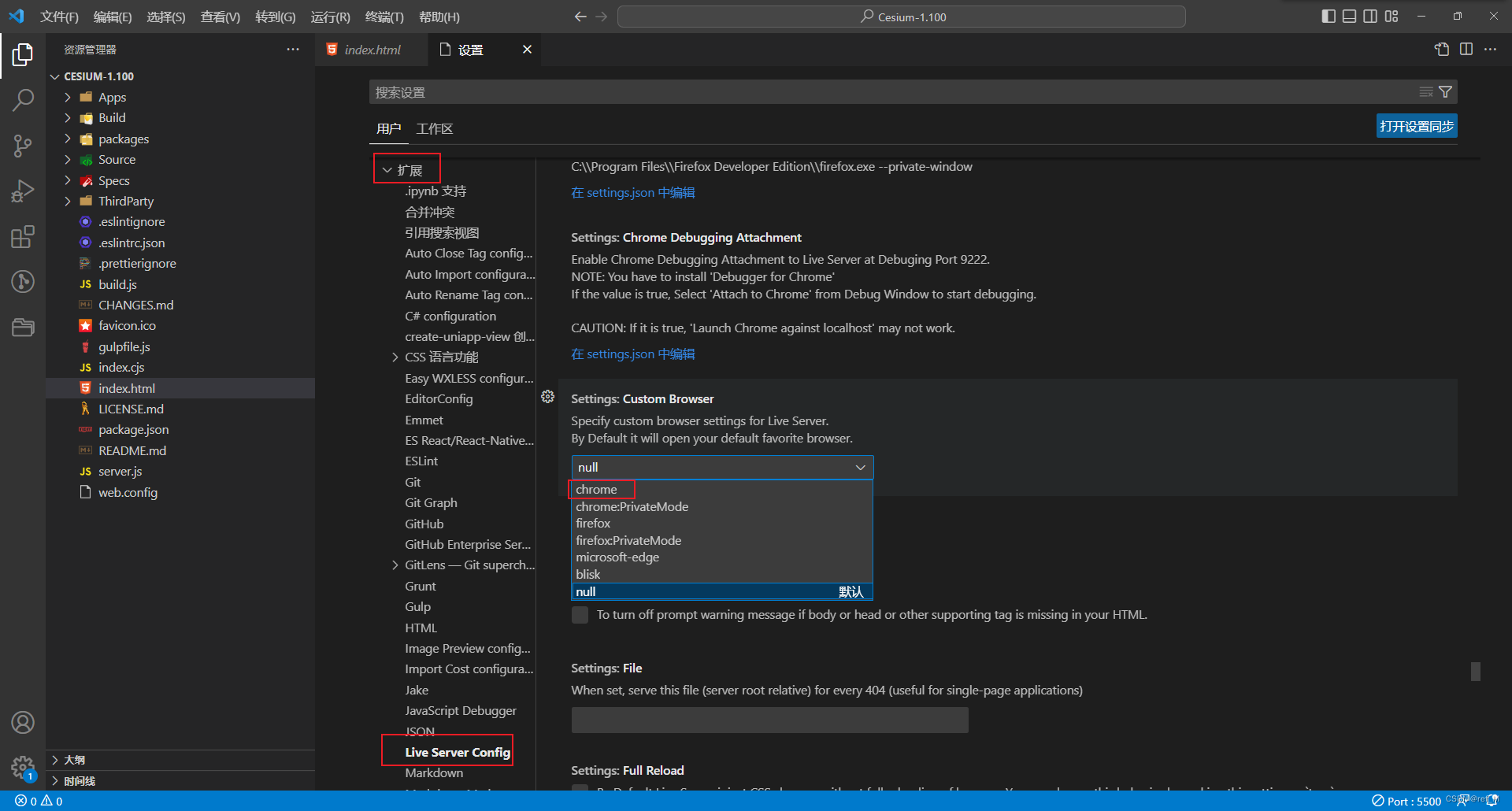Open the 终端(T) menu
1512x811 pixels.
click(384, 17)
